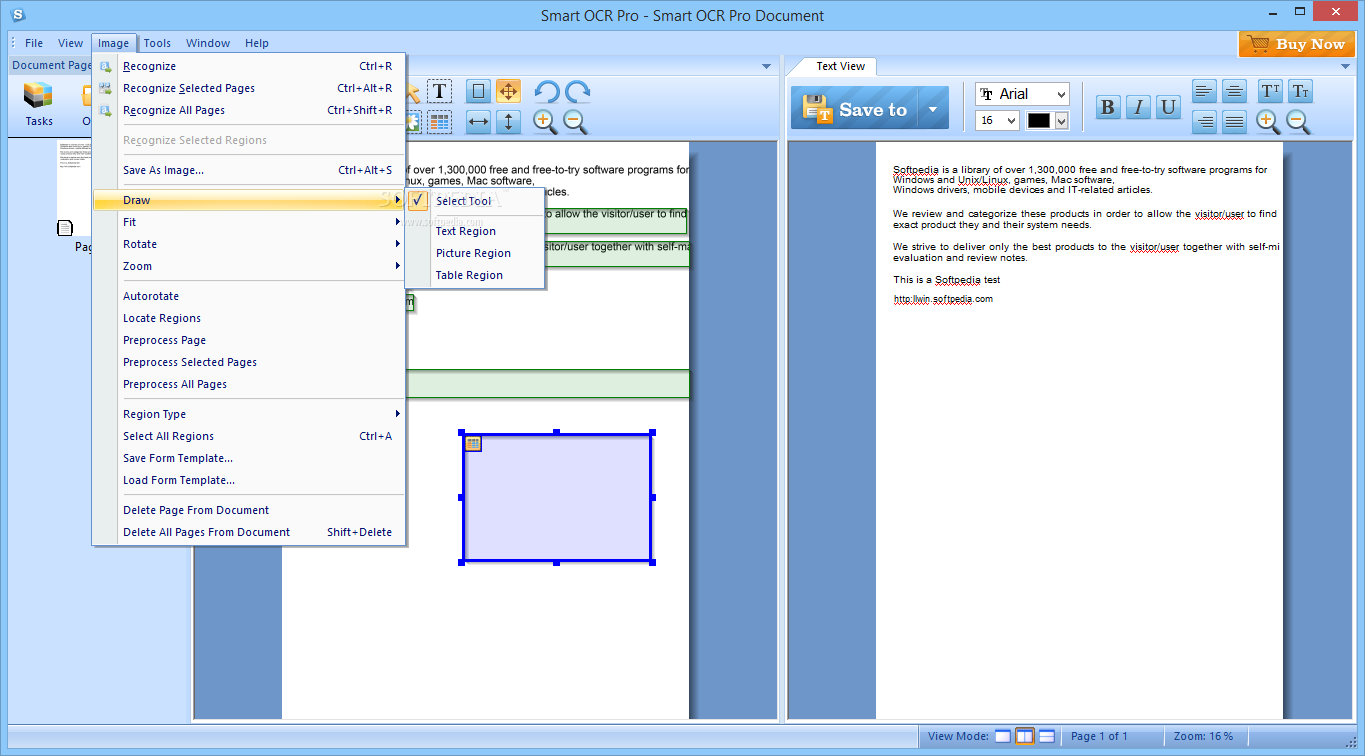Open the Help menu

pyautogui.click(x=257, y=43)
